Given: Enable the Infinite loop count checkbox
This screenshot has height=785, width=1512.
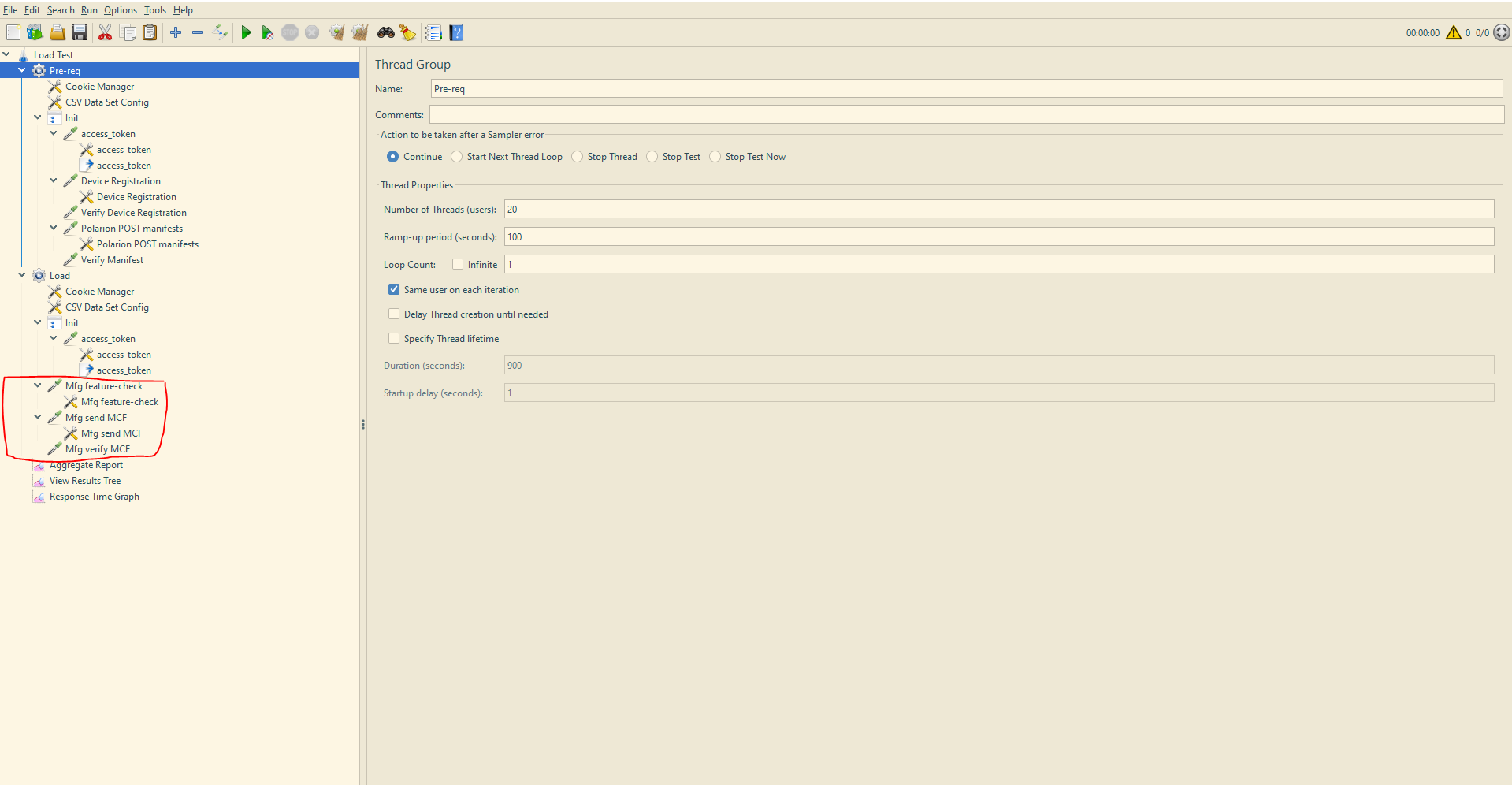Looking at the screenshot, I should [457, 264].
